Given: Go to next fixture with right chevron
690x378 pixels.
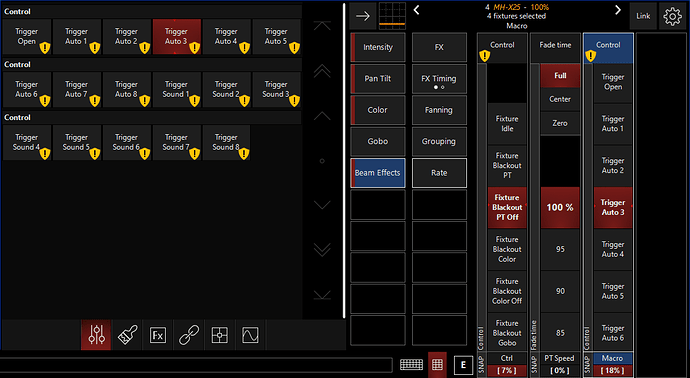Looking at the screenshot, I should [x=618, y=10].
